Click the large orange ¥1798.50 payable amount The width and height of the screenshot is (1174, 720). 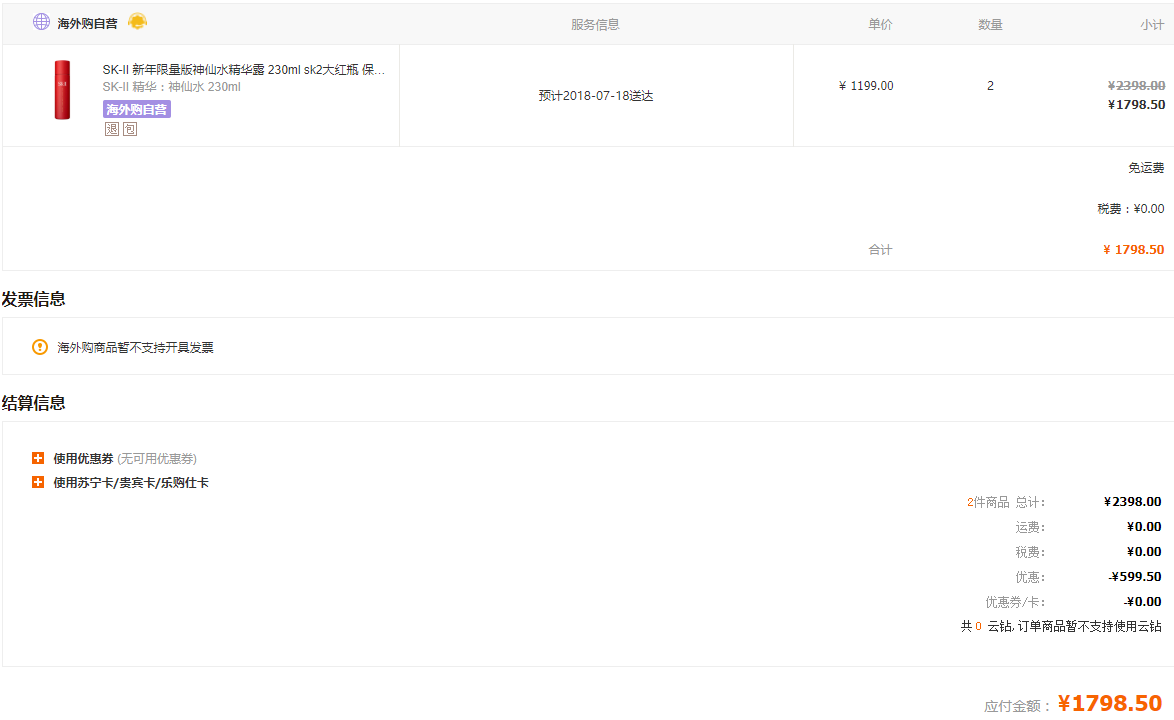(1110, 704)
